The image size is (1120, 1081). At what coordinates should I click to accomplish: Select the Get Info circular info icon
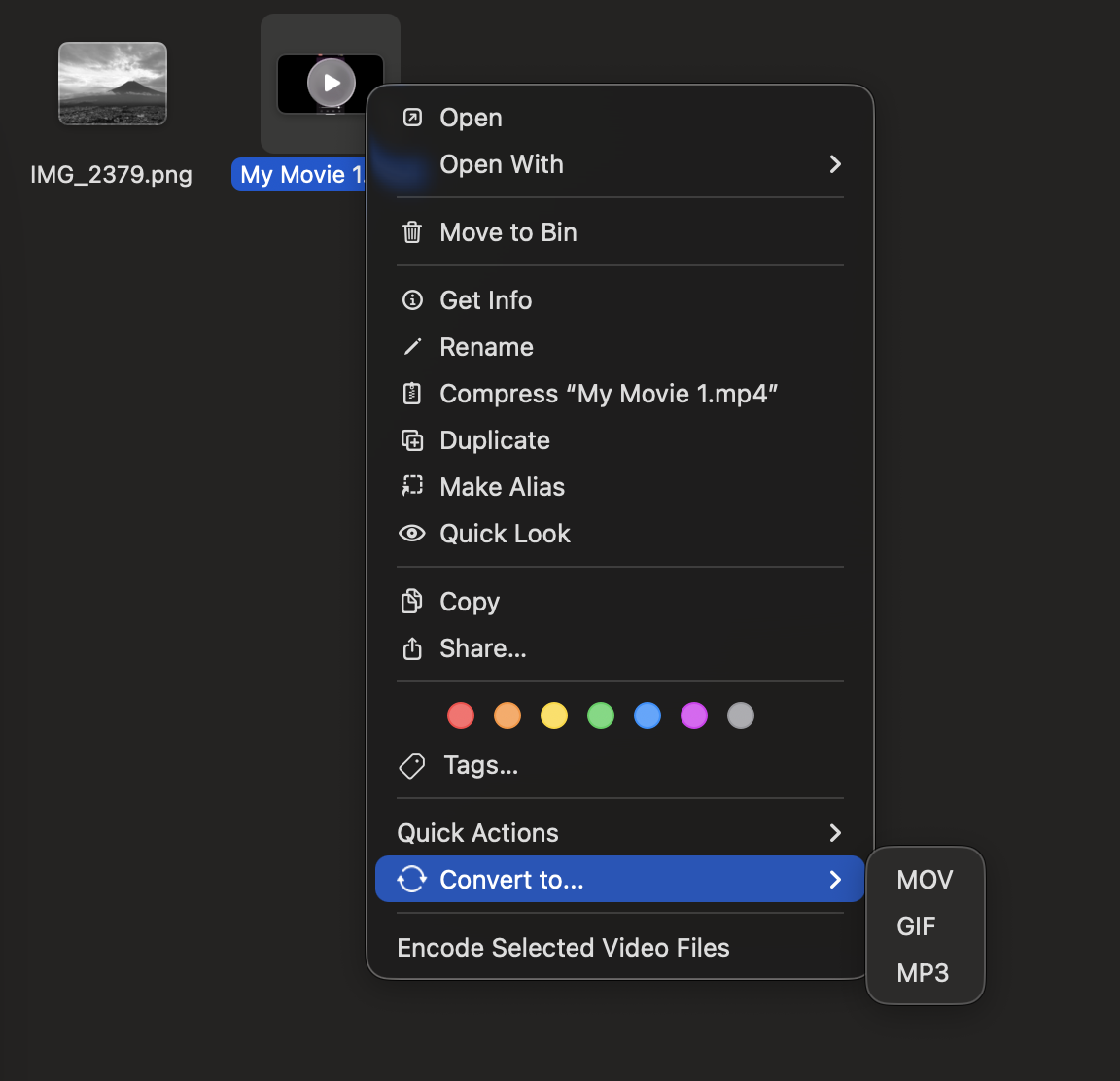click(x=412, y=299)
